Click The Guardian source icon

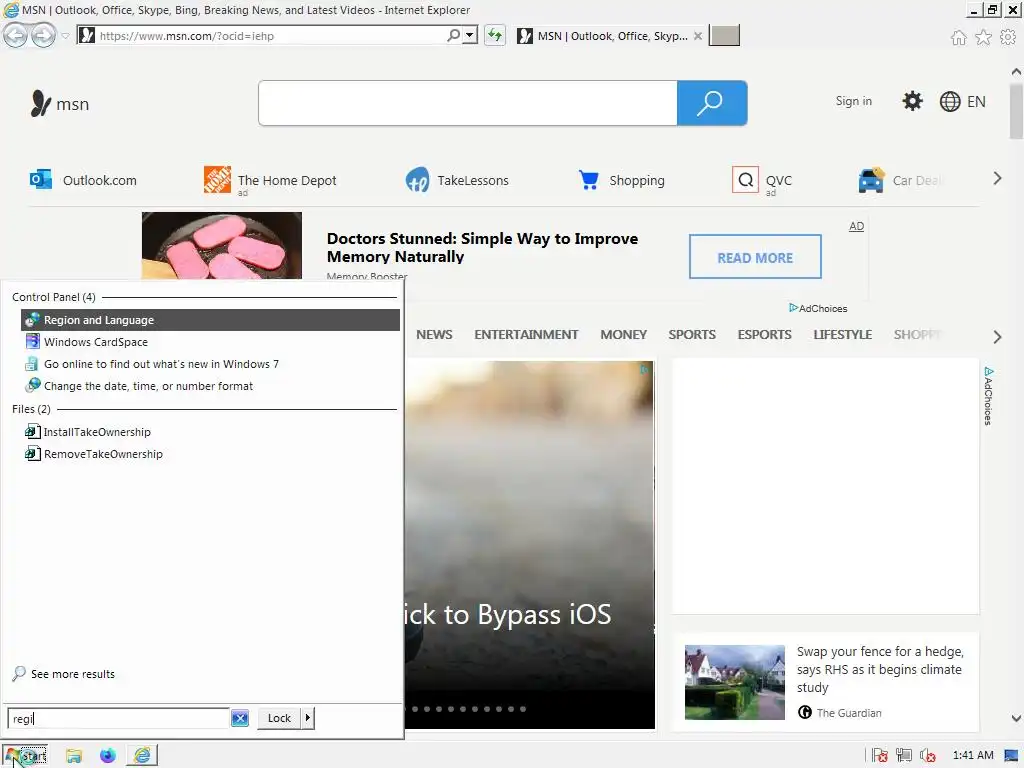pyautogui.click(x=805, y=712)
